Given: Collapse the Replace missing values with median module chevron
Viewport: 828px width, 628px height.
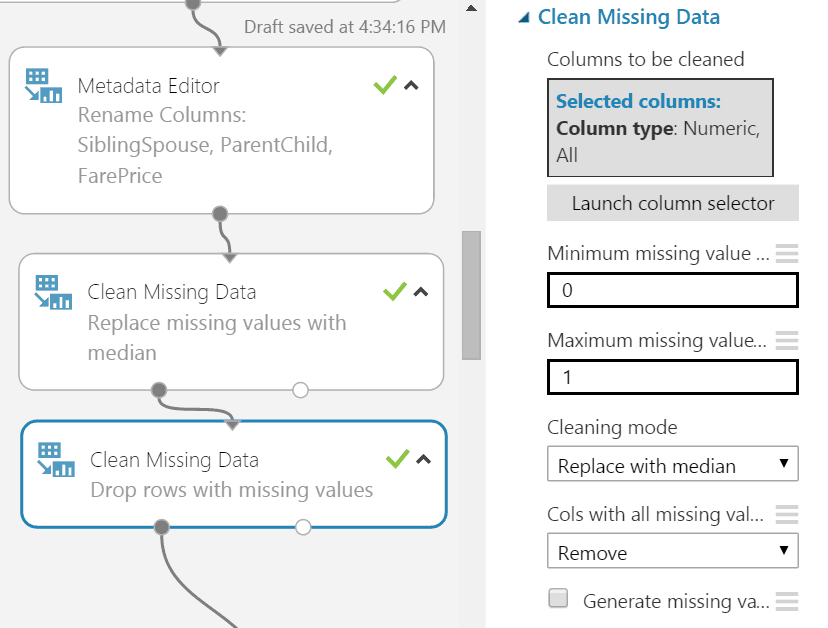Looking at the screenshot, I should pos(421,292).
